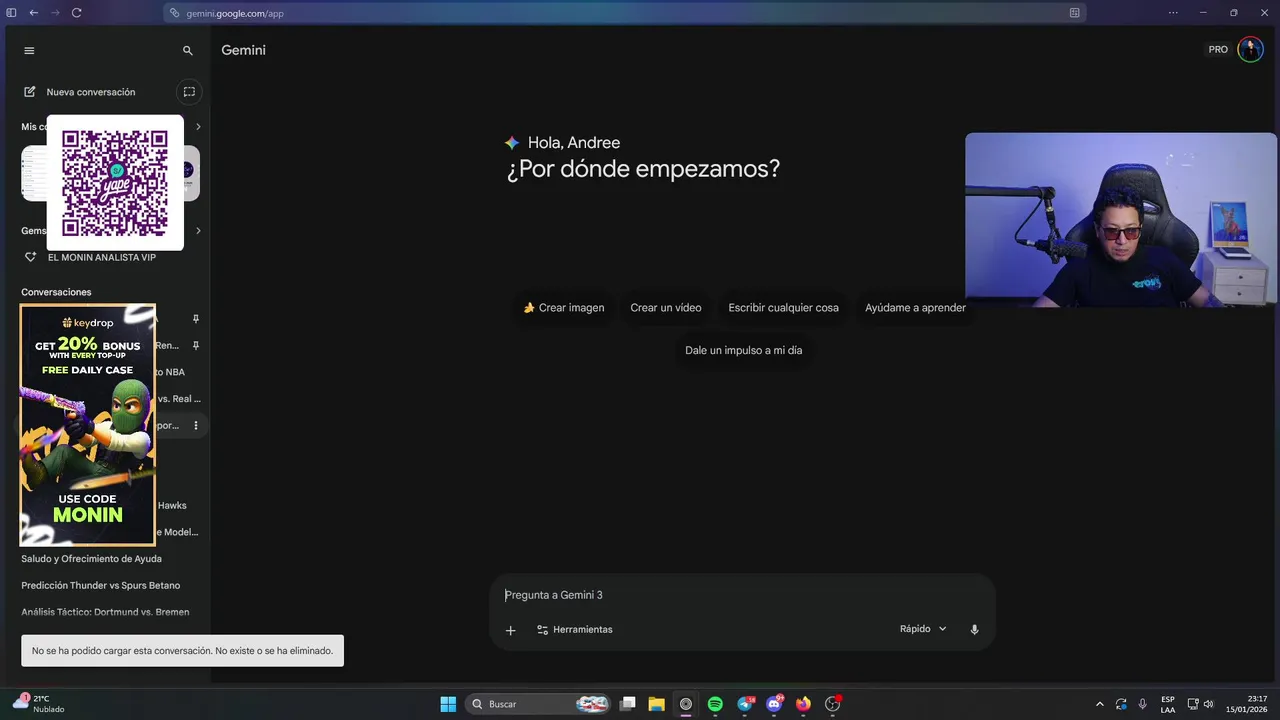Open site info icon in address bar

(175, 13)
